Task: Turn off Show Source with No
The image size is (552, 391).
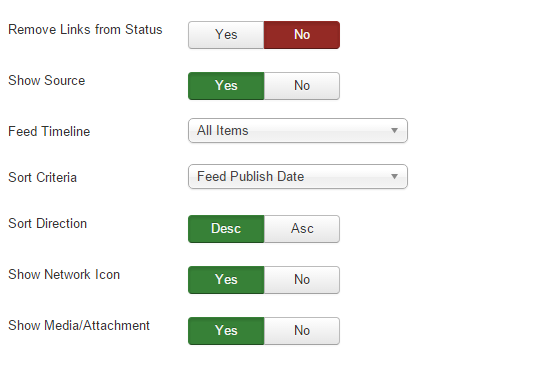Action: (302, 86)
